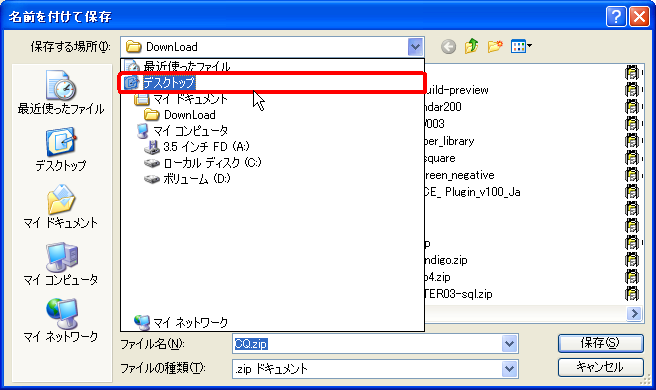The height and width of the screenshot is (390, 656).
Task: Select デスクトップ in the location dropdown list
Action: click(273, 82)
